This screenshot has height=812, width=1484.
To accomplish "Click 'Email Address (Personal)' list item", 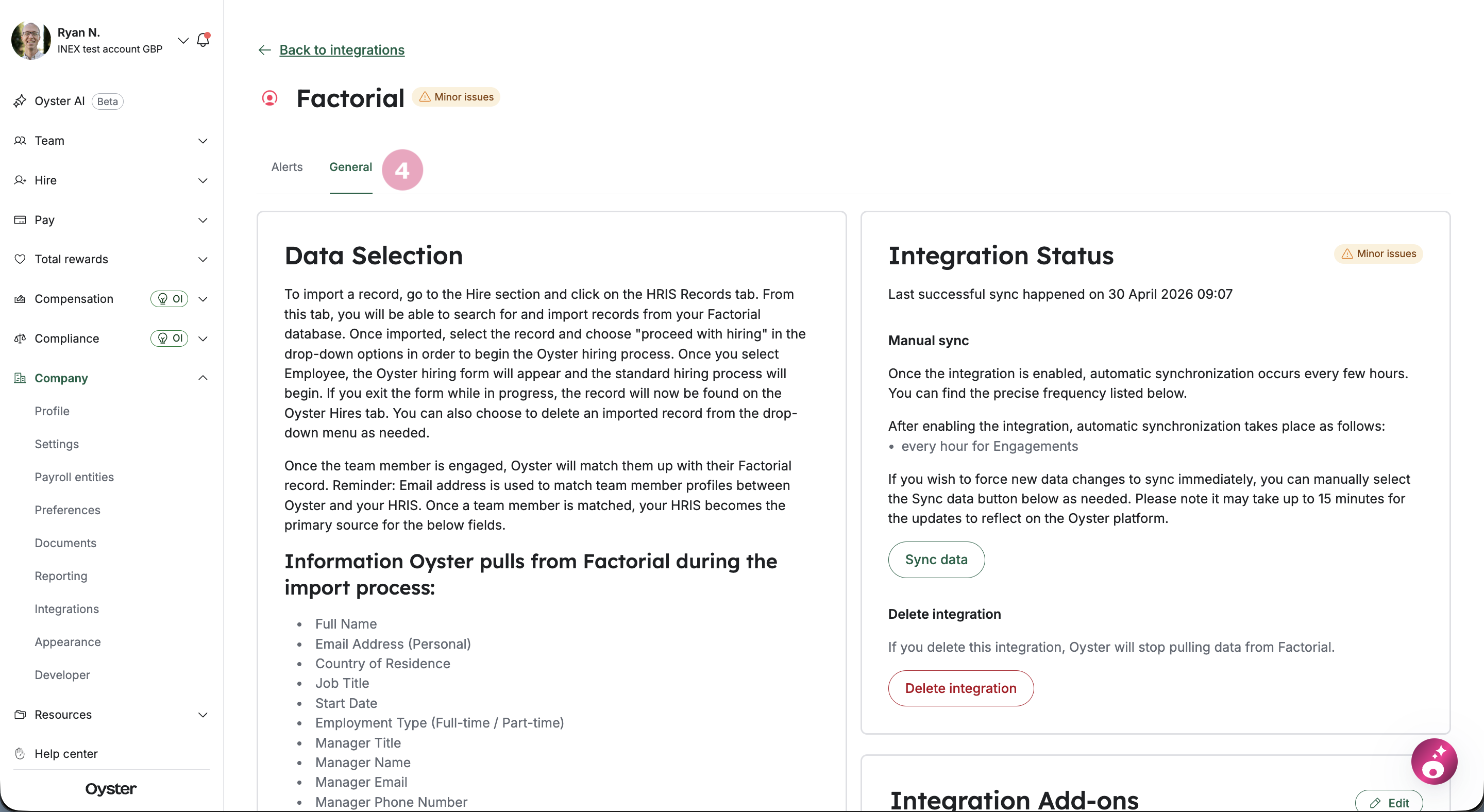I will point(393,644).
